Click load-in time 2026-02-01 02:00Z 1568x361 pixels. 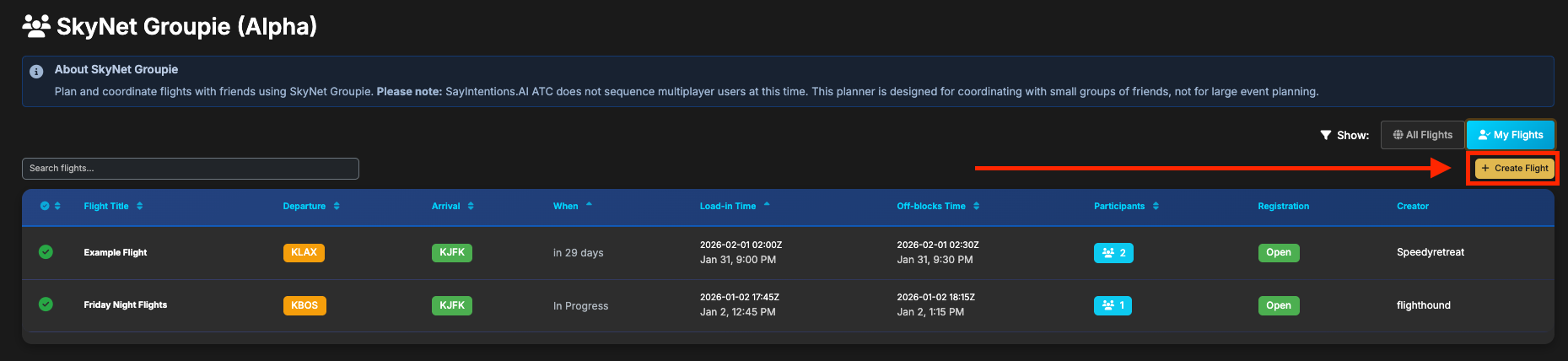click(x=741, y=245)
